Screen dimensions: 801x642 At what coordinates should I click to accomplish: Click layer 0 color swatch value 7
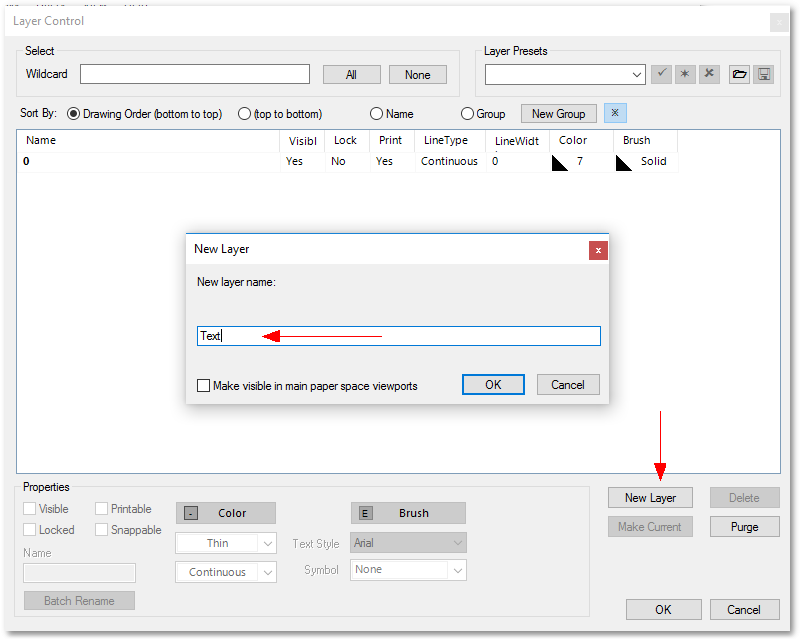point(581,162)
